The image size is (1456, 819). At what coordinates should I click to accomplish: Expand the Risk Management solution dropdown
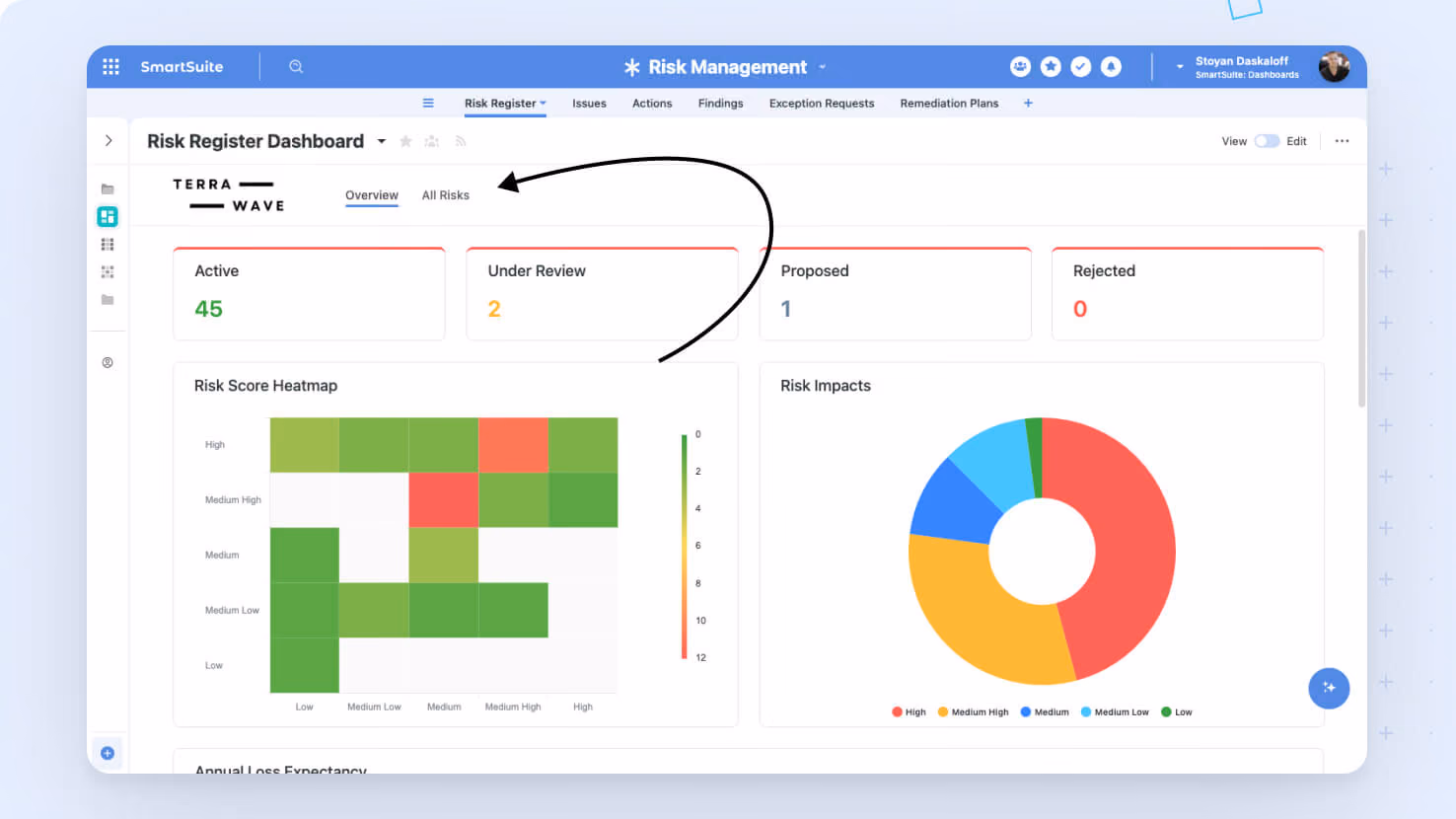tap(823, 67)
